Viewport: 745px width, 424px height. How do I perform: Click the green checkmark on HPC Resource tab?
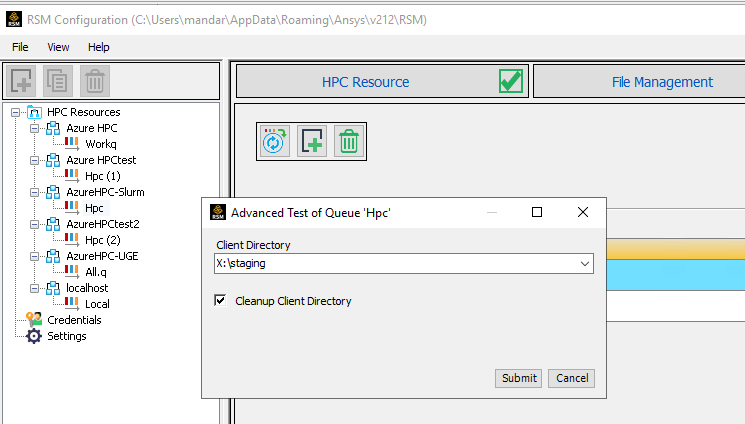tap(511, 81)
